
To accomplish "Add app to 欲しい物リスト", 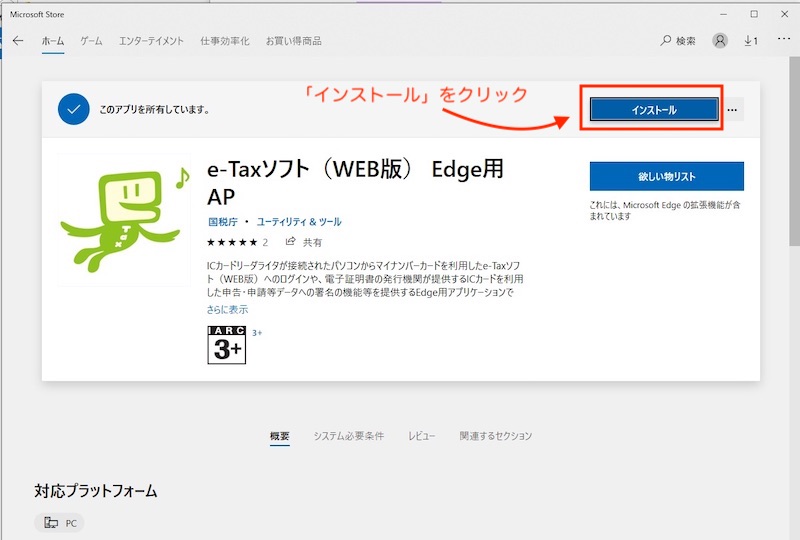I will point(666,177).
